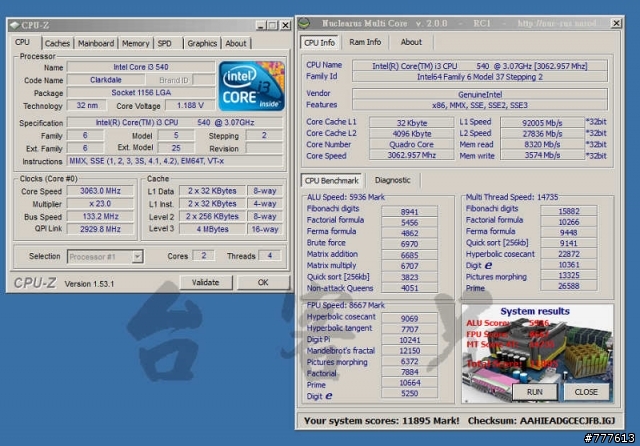The width and height of the screenshot is (640, 446).
Task: Click the Core Cache L2 value 4096 Kbyte
Action: click(411, 133)
